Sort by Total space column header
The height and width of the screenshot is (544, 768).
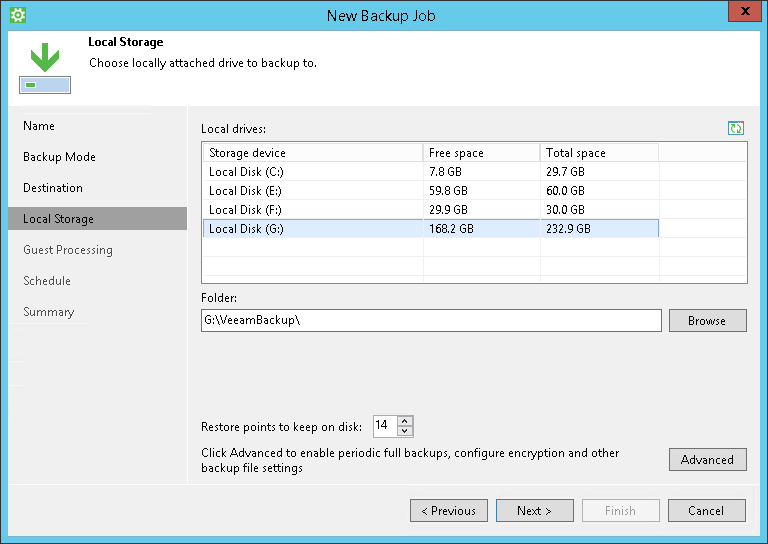coord(600,153)
